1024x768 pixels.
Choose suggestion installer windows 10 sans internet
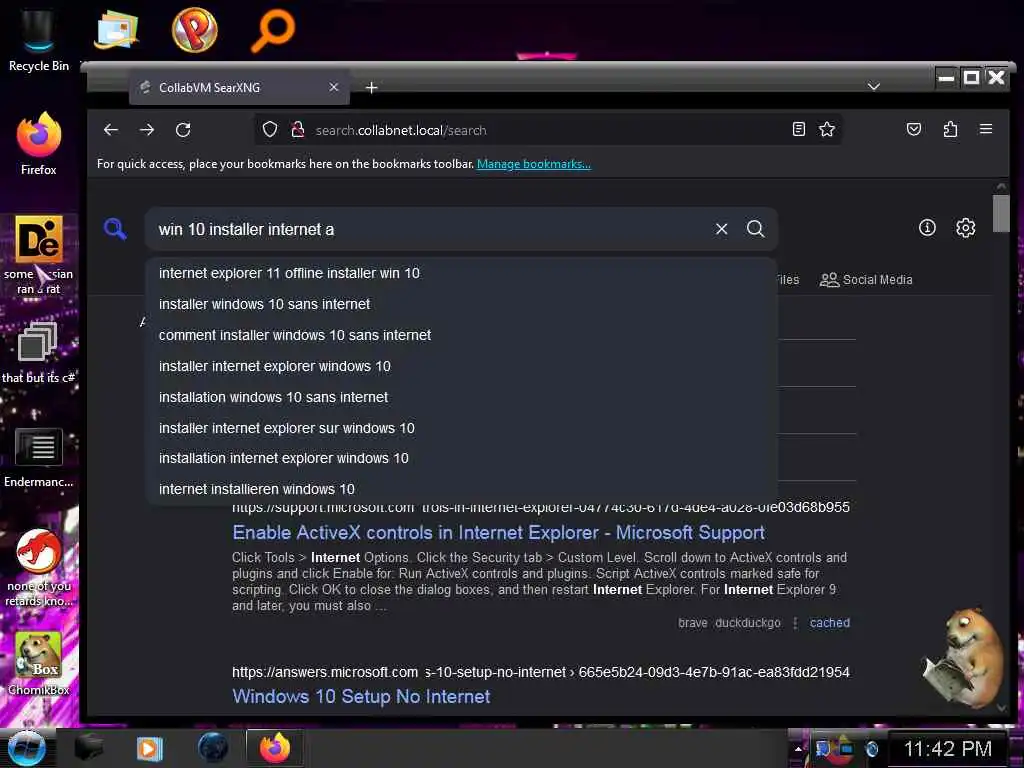tap(461, 304)
